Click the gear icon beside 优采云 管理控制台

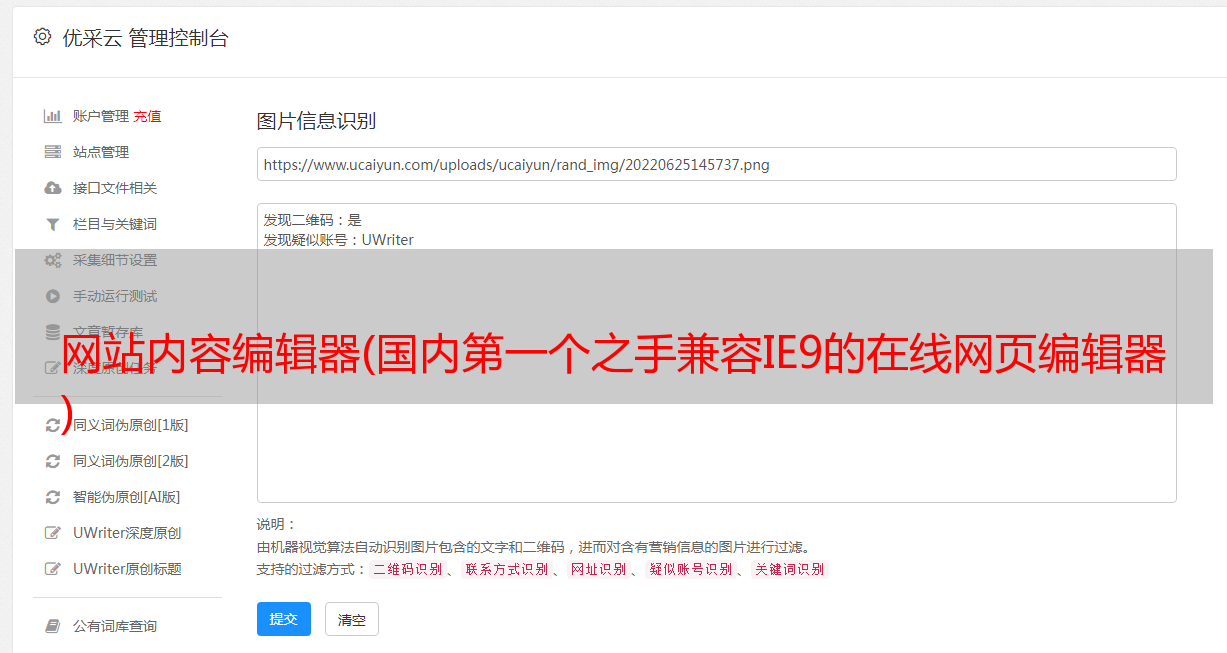click(42, 37)
